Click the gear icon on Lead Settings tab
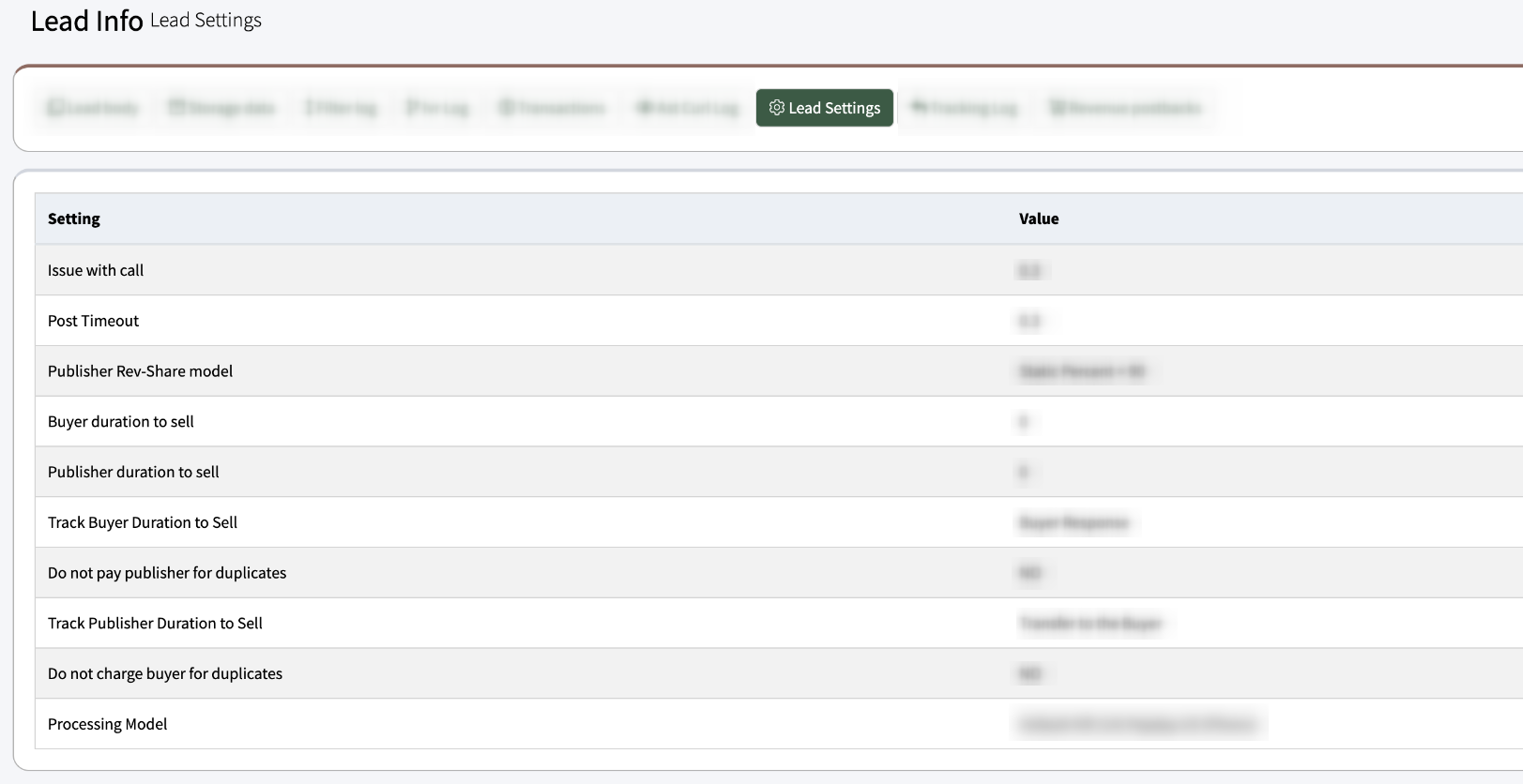Screen dimensions: 1523x784 pyautogui.click(x=776, y=108)
